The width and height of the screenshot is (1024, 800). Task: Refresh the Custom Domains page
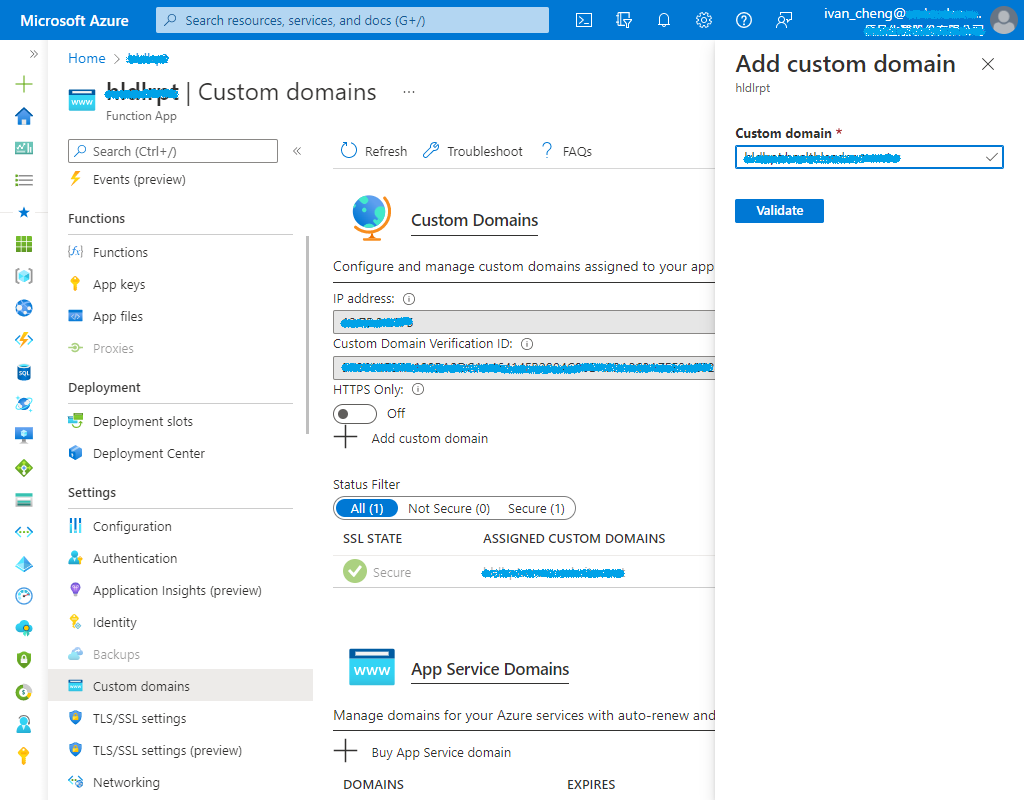pos(372,151)
